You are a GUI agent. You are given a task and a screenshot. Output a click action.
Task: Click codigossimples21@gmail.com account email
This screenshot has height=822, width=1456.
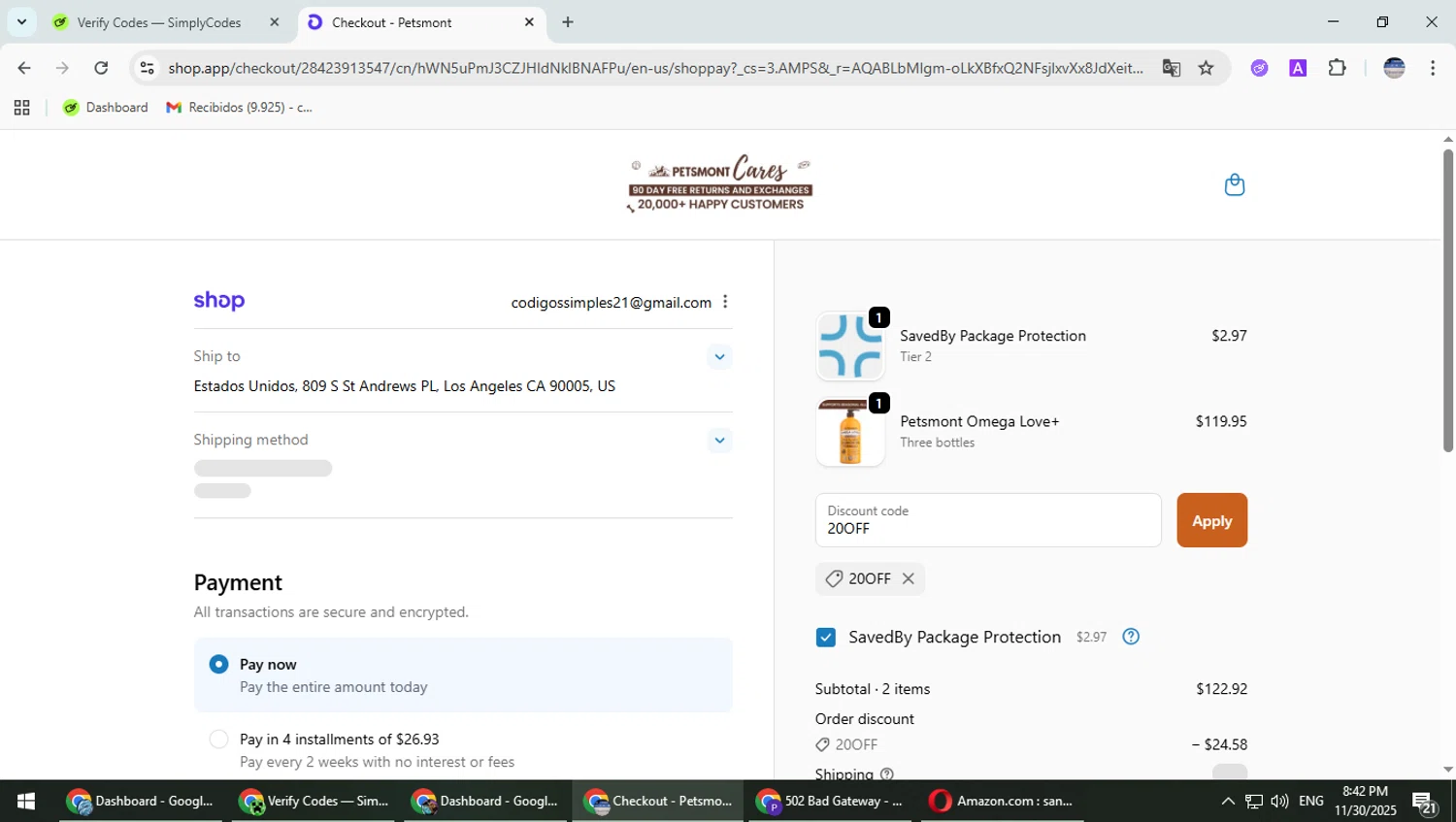point(612,303)
